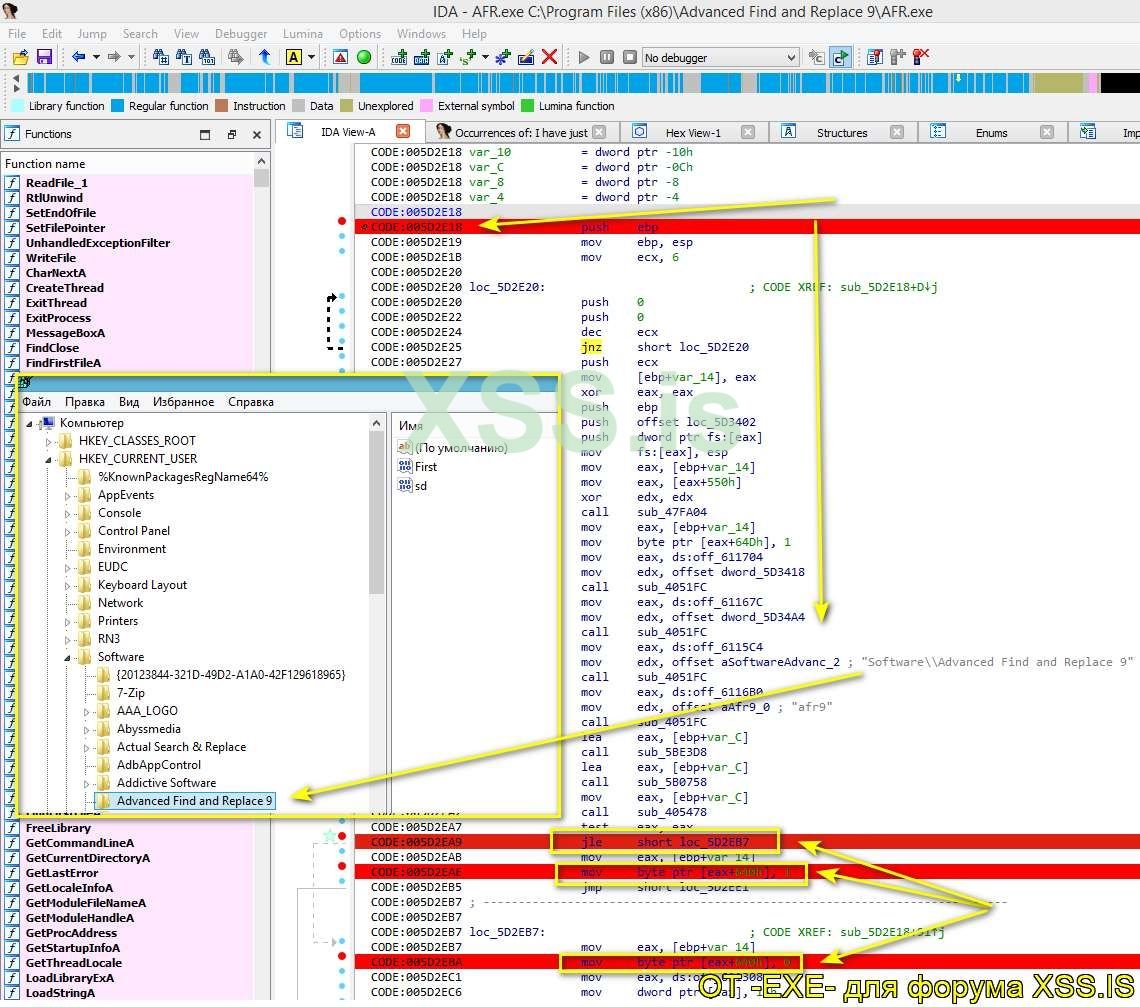
Task: Expand the HKEY_CLASSES_ROOT registry key
Action: [49, 441]
